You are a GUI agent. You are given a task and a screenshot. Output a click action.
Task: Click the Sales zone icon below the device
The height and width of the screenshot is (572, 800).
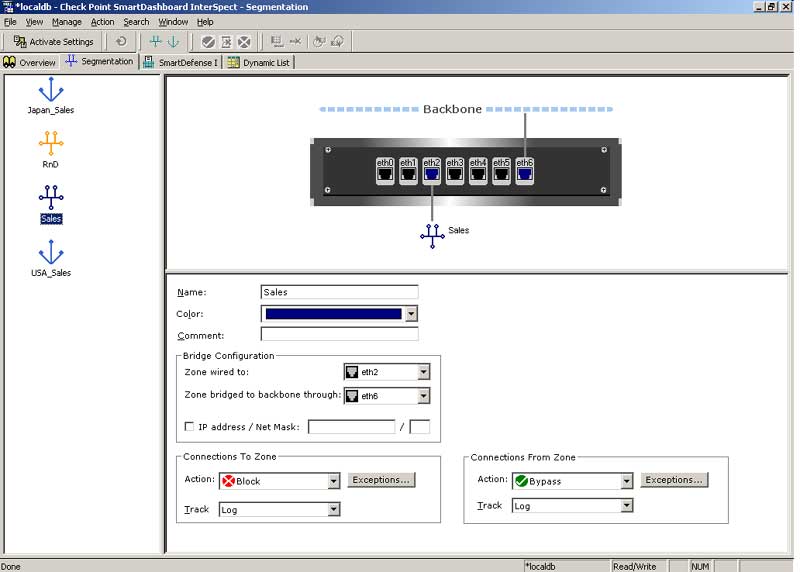tap(432, 236)
